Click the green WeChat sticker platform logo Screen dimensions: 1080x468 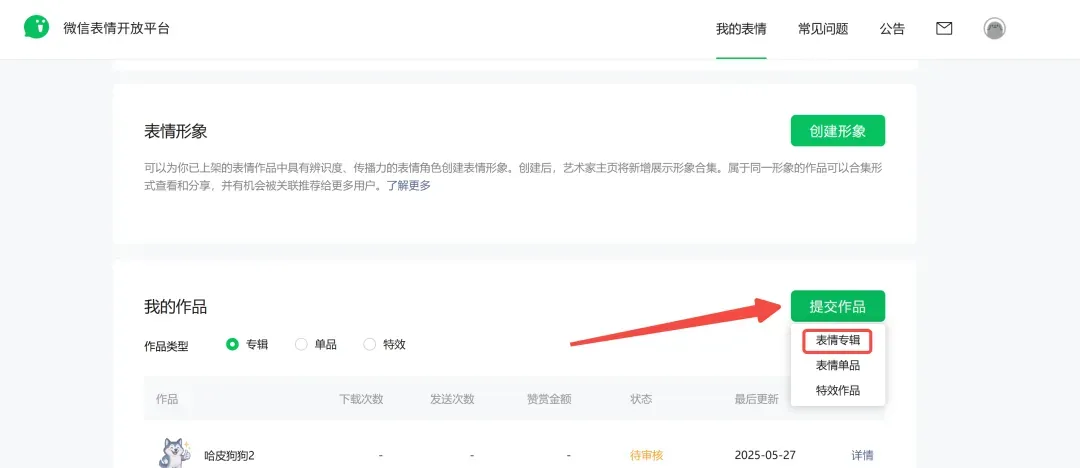click(37, 28)
